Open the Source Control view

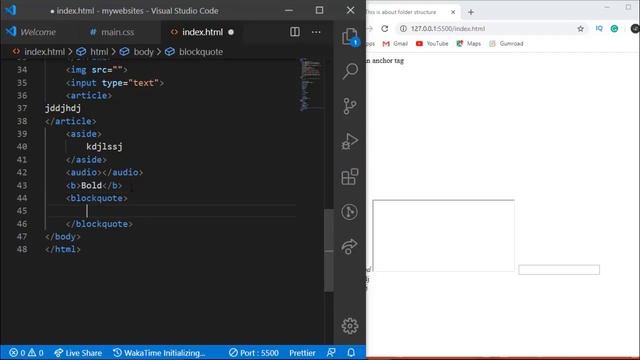(x=350, y=106)
